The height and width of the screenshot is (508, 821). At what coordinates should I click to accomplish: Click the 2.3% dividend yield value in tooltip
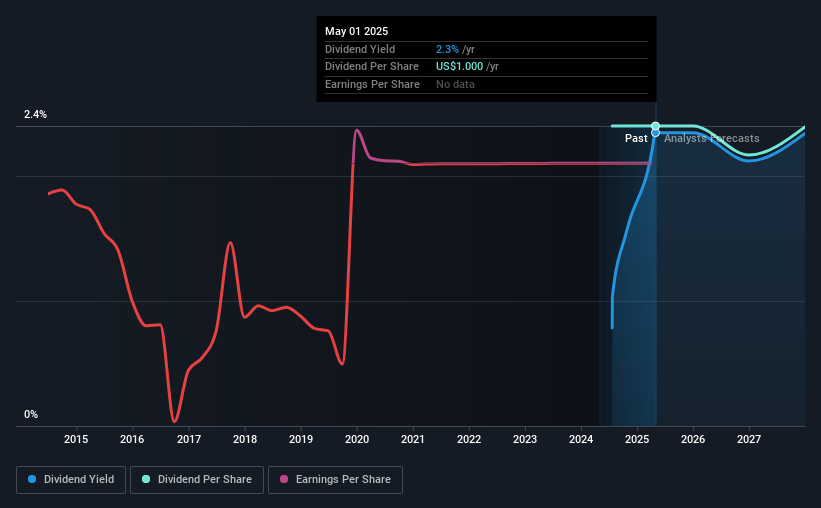click(x=447, y=49)
